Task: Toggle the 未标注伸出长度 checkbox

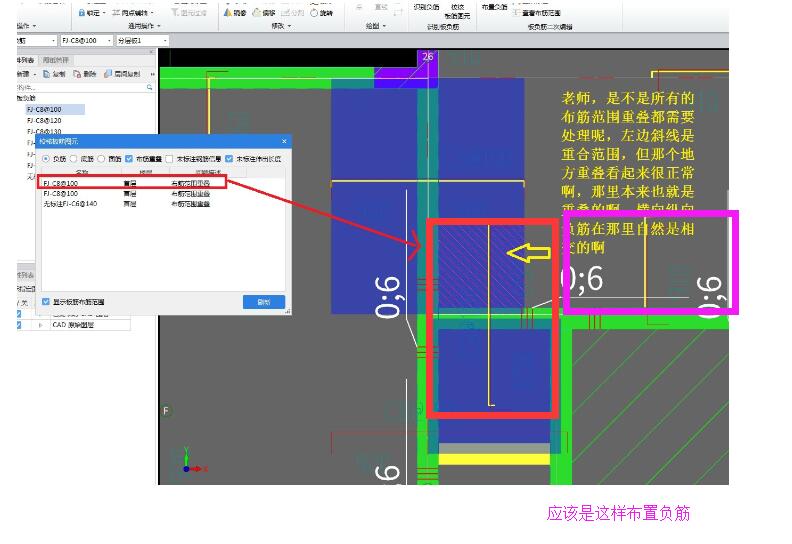Action: (229, 159)
